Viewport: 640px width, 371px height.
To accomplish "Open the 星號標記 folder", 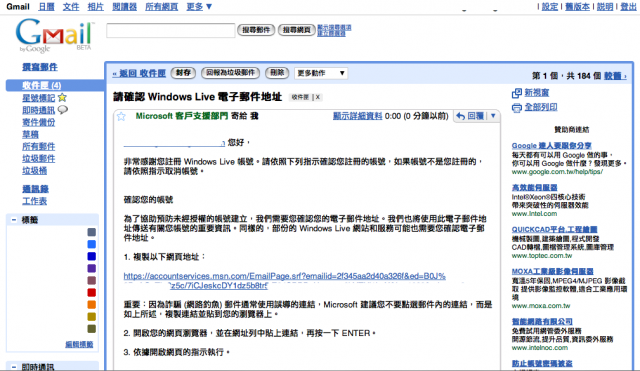I will [38, 98].
